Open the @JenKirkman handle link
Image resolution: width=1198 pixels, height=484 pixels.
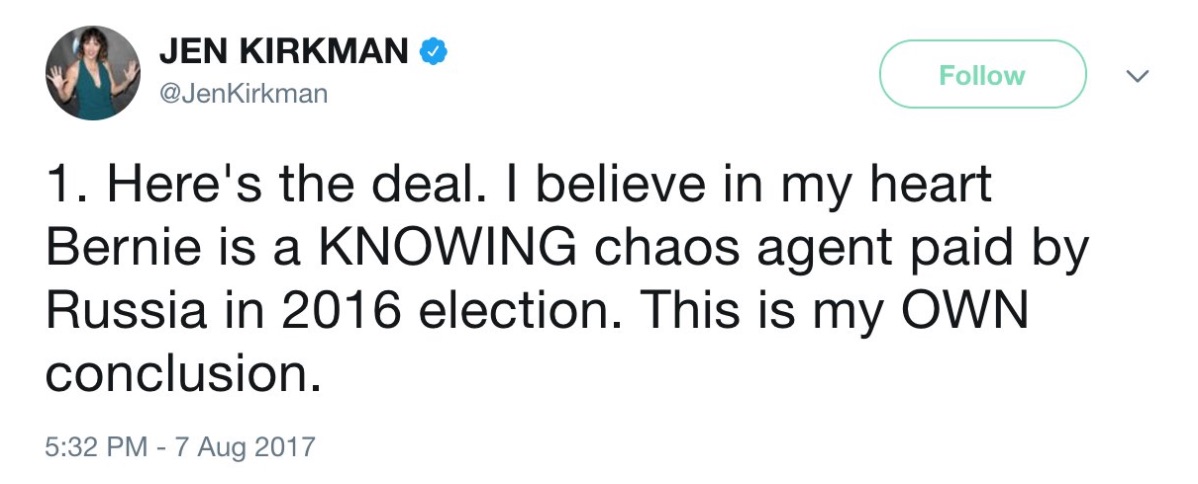[245, 93]
